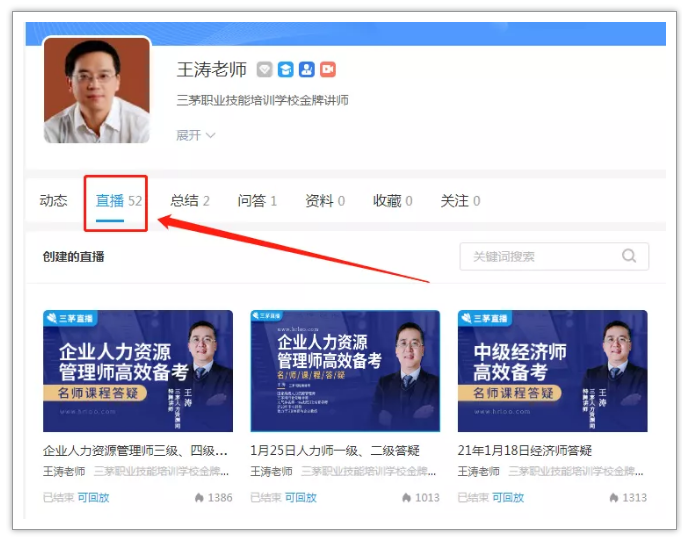The width and height of the screenshot is (682, 542).
Task: Open the 中级经济师高效备考 thumbnail
Action: [552, 371]
